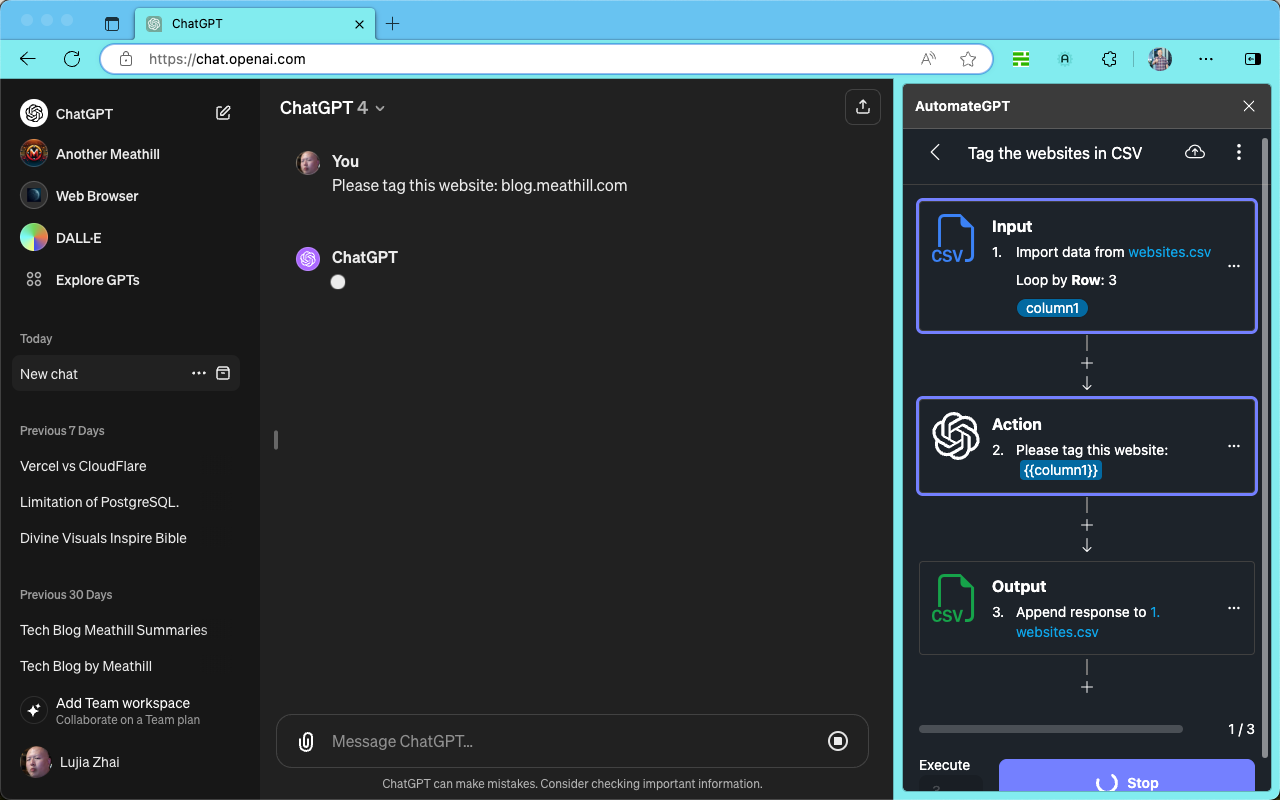This screenshot has height=800, width=1280.
Task: Add this page to favorites
Action: (968, 59)
